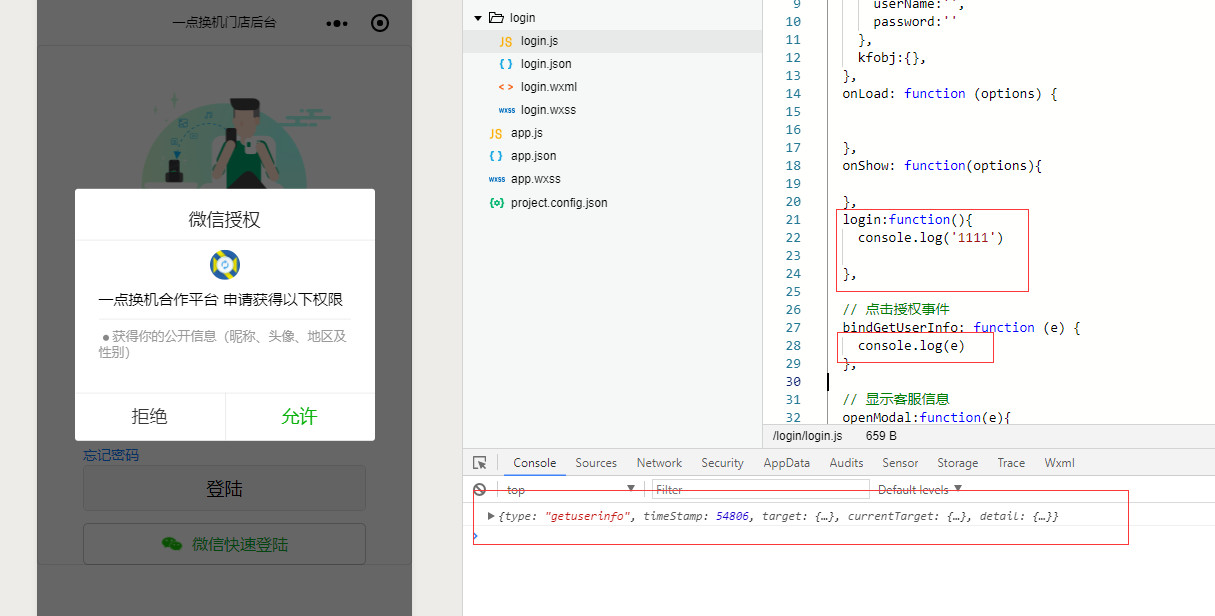
Task: Click the console Filter input field
Action: coord(761,489)
